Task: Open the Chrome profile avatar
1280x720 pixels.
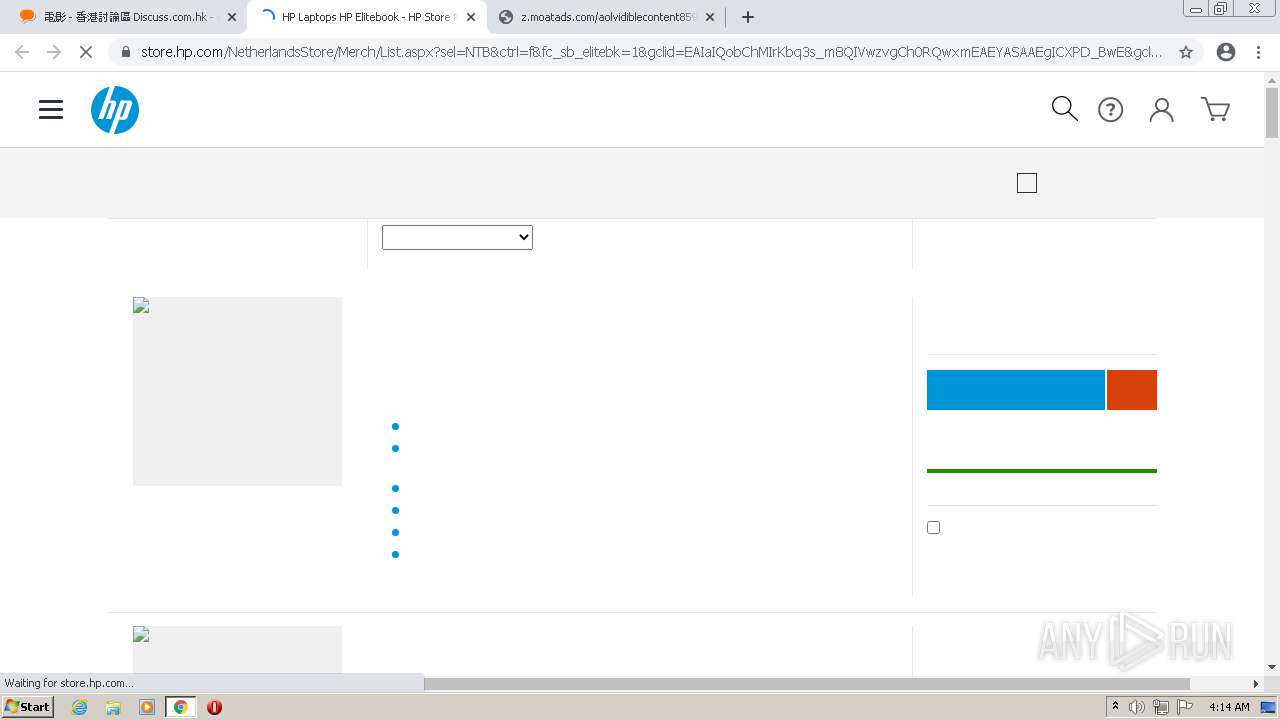Action: point(1225,52)
